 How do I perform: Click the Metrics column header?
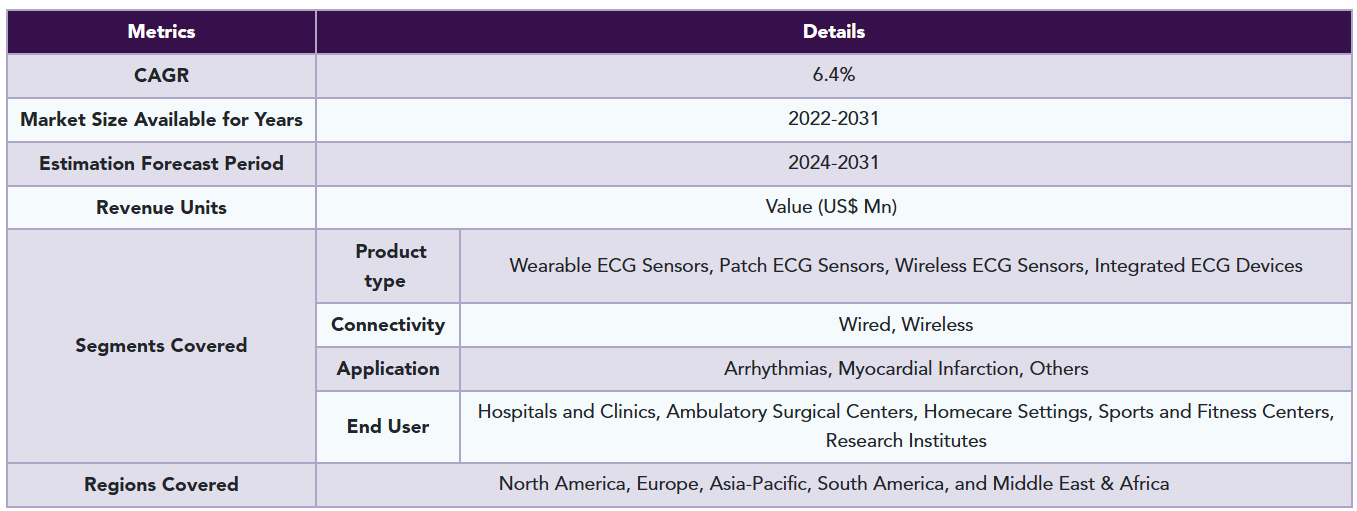pos(161,31)
